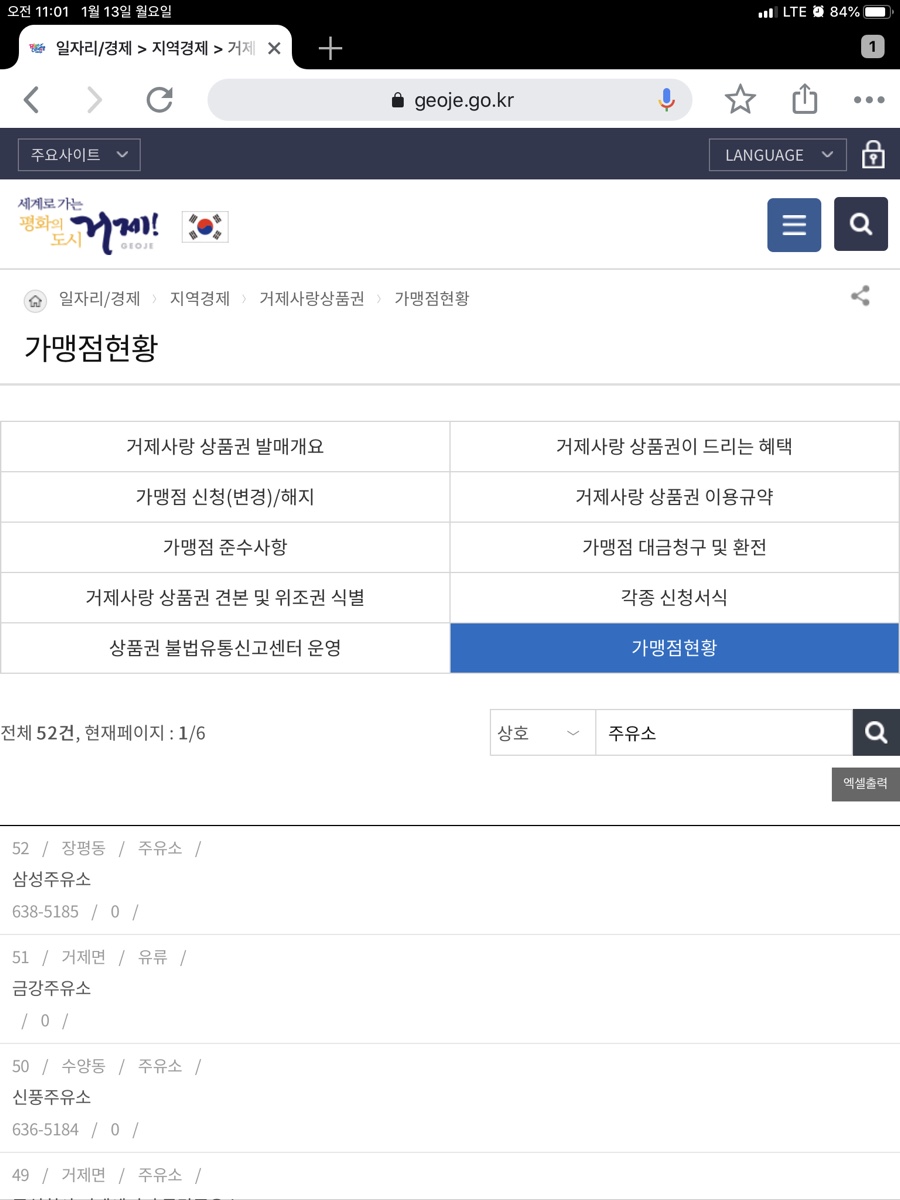
Task: Open the 상호 search type dropdown
Action: (x=542, y=733)
